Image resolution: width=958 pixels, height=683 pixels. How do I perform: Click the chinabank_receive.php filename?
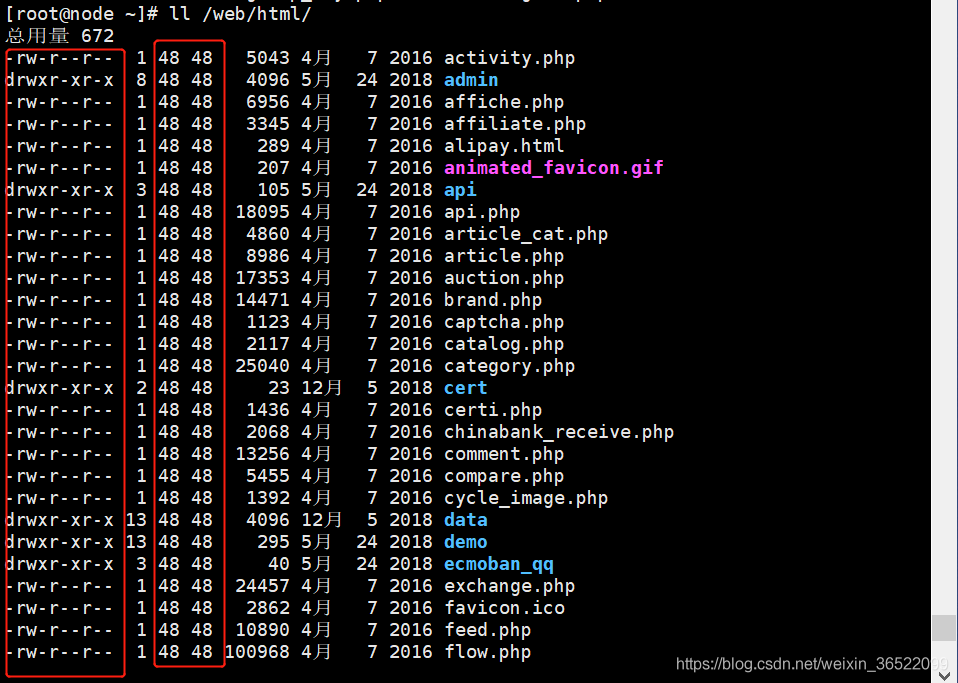pyautogui.click(x=558, y=432)
